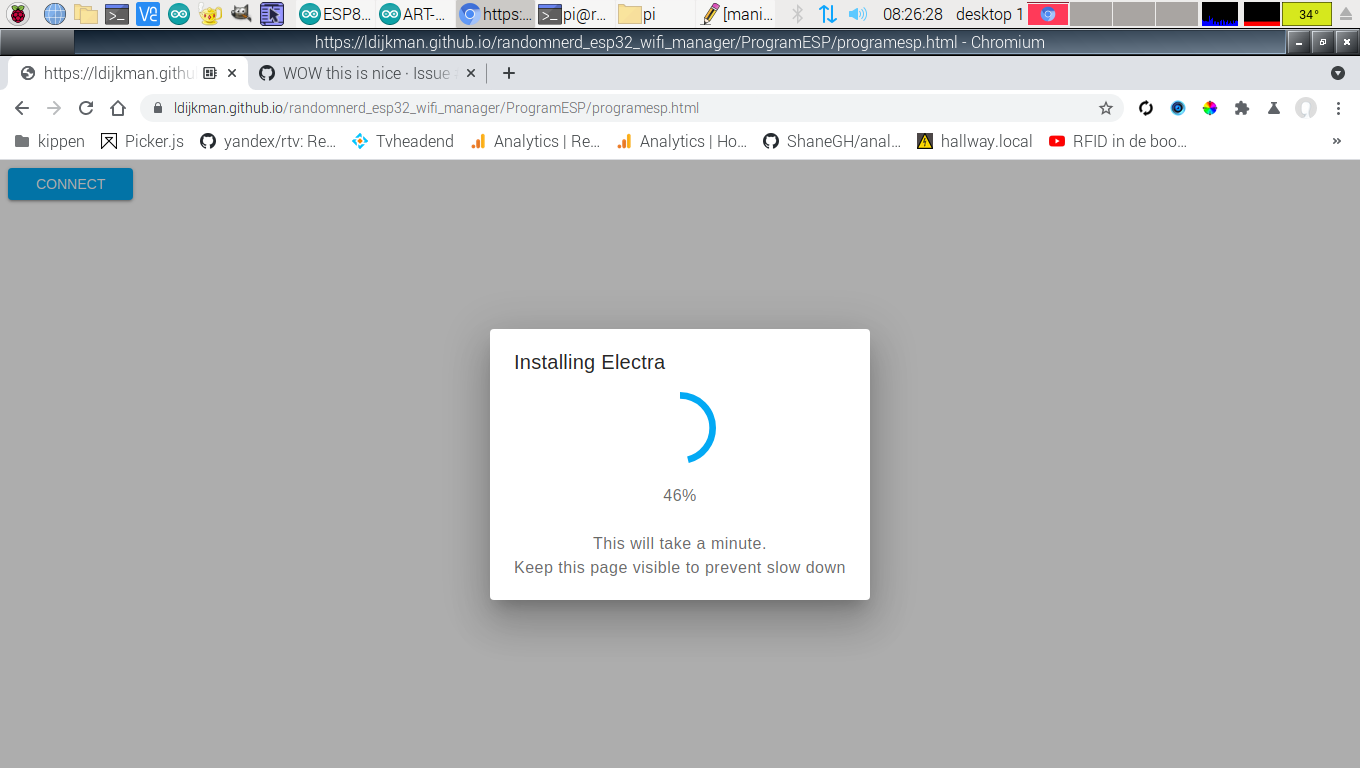Open the Chromium three-dot menu
Image resolution: width=1360 pixels, height=768 pixels.
1339,107
